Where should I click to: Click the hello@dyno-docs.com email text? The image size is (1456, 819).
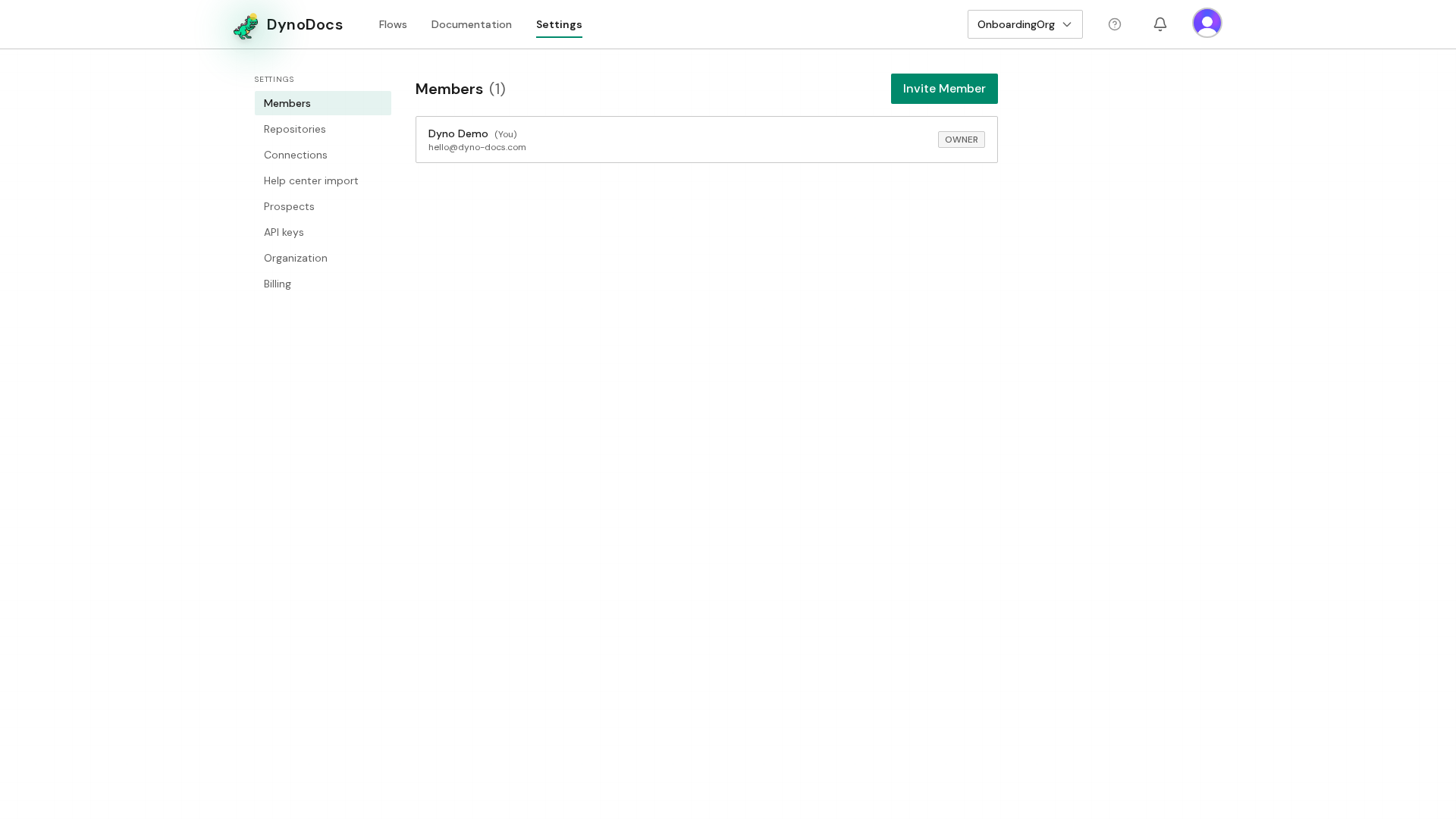[x=477, y=147]
